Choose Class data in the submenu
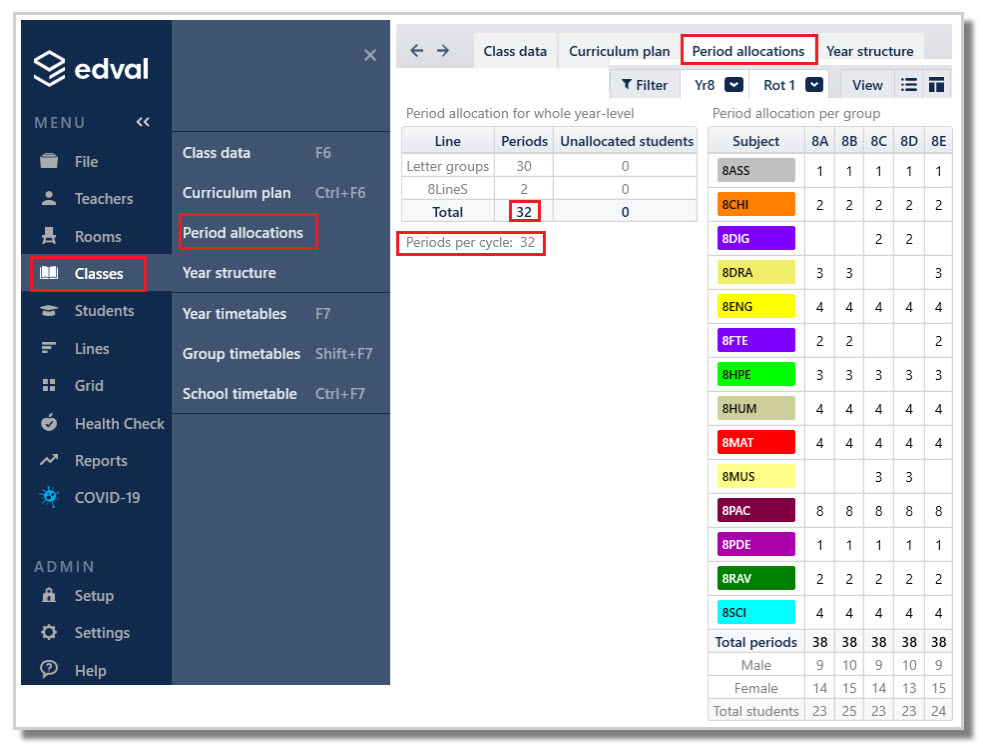983x749 pixels. pos(216,153)
